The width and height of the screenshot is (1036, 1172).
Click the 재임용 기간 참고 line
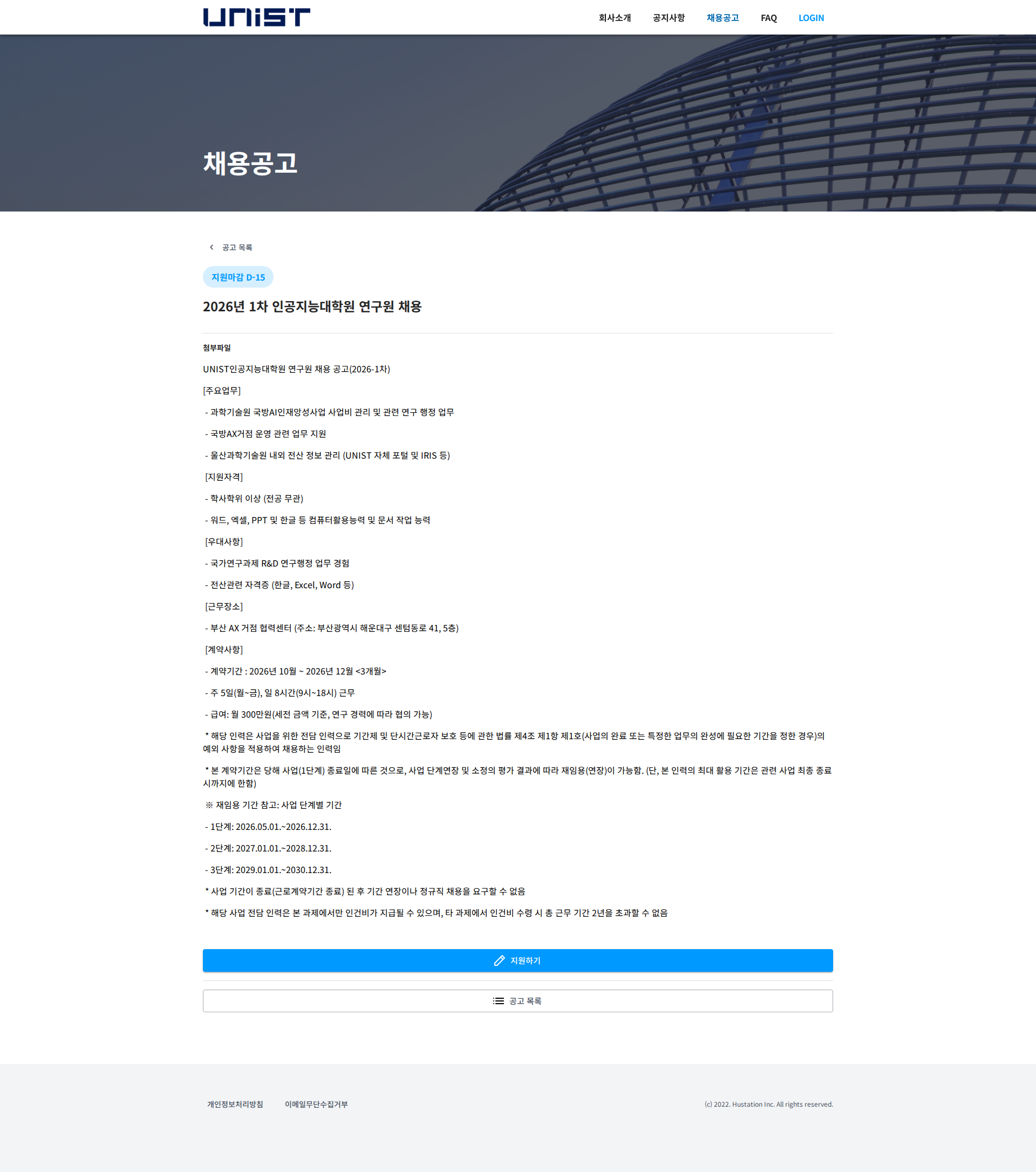coord(274,806)
